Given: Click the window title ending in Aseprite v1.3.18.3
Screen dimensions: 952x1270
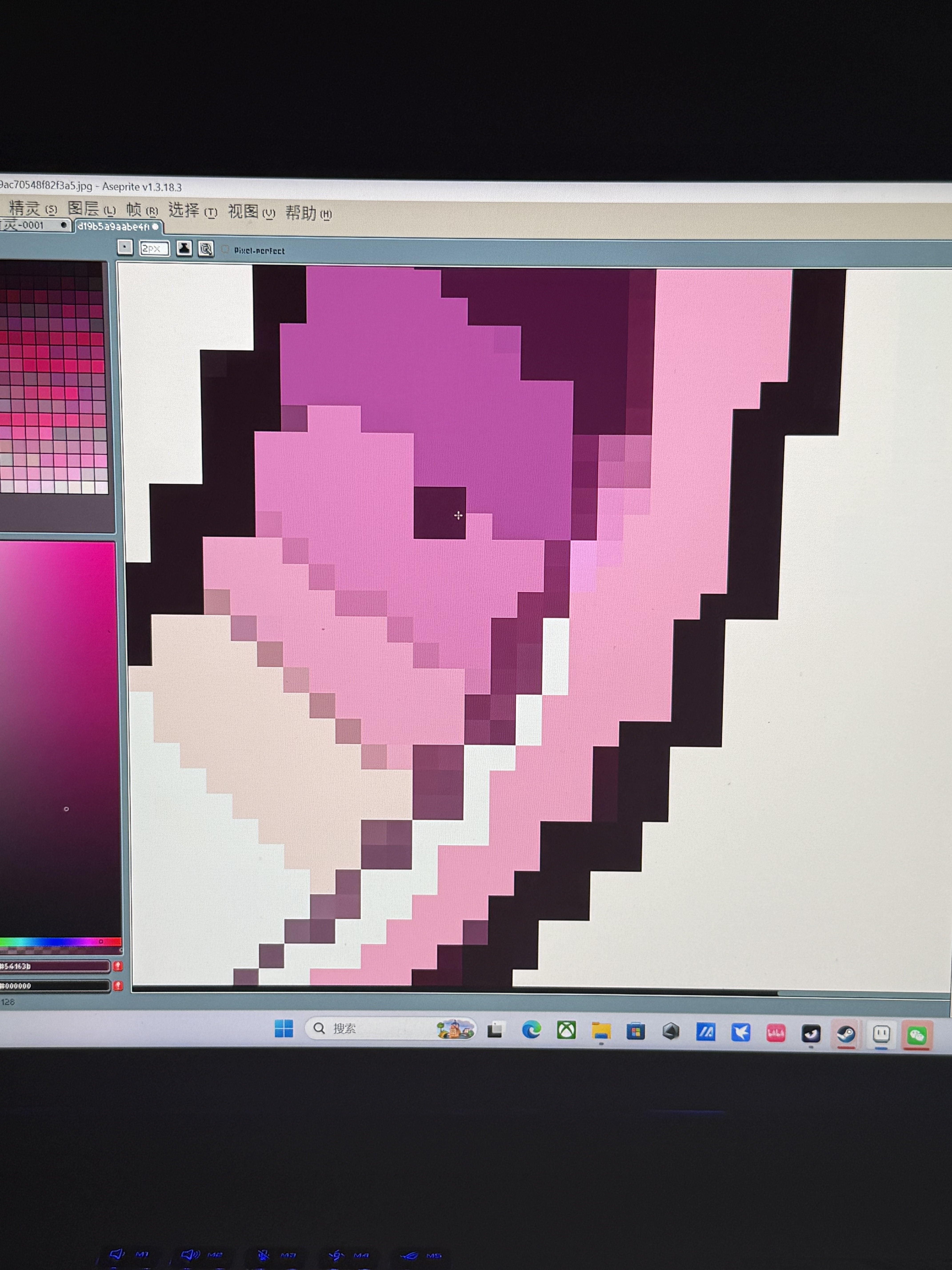Looking at the screenshot, I should (x=91, y=187).
